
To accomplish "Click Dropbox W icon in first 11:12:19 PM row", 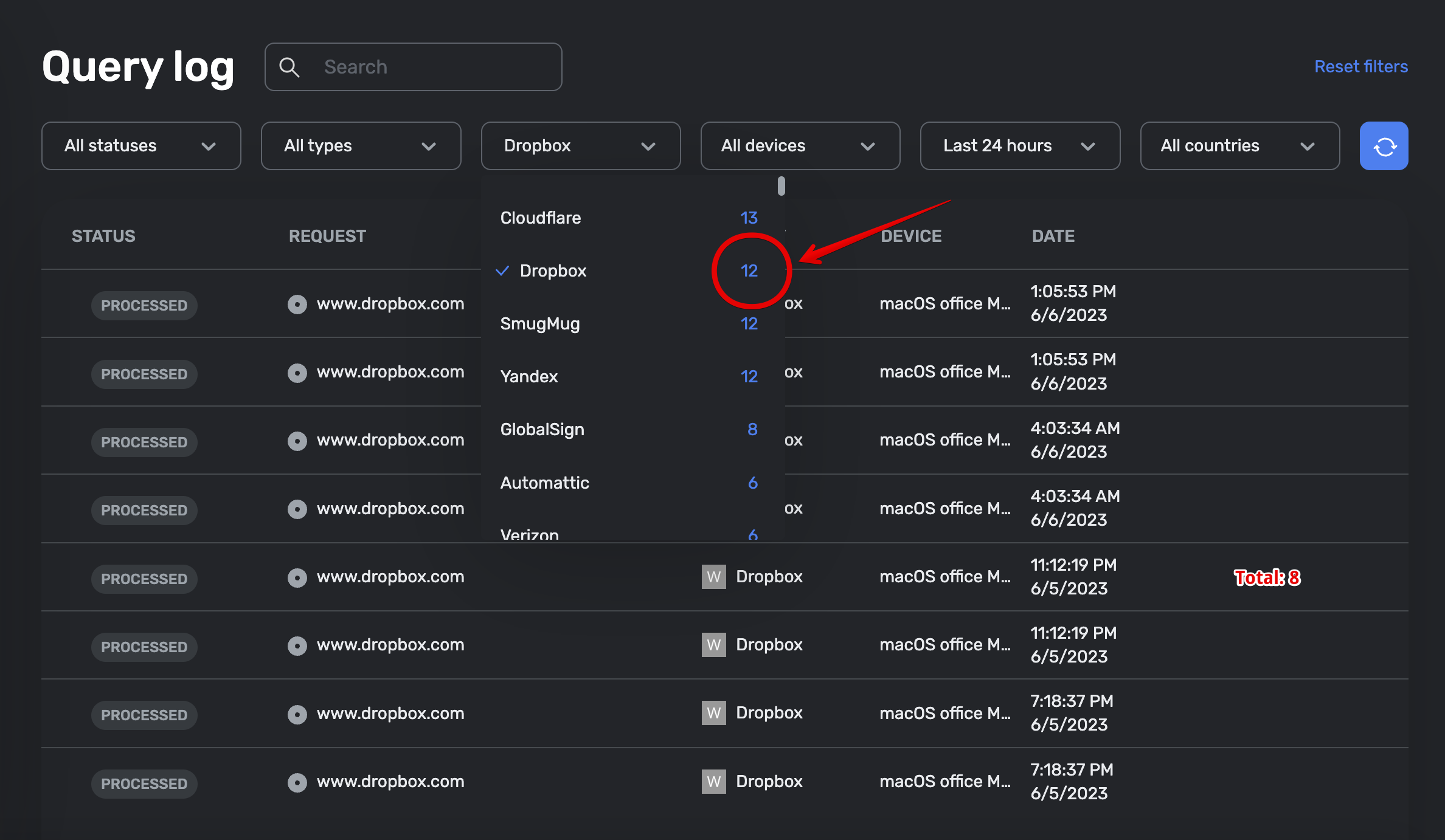I will point(714,577).
